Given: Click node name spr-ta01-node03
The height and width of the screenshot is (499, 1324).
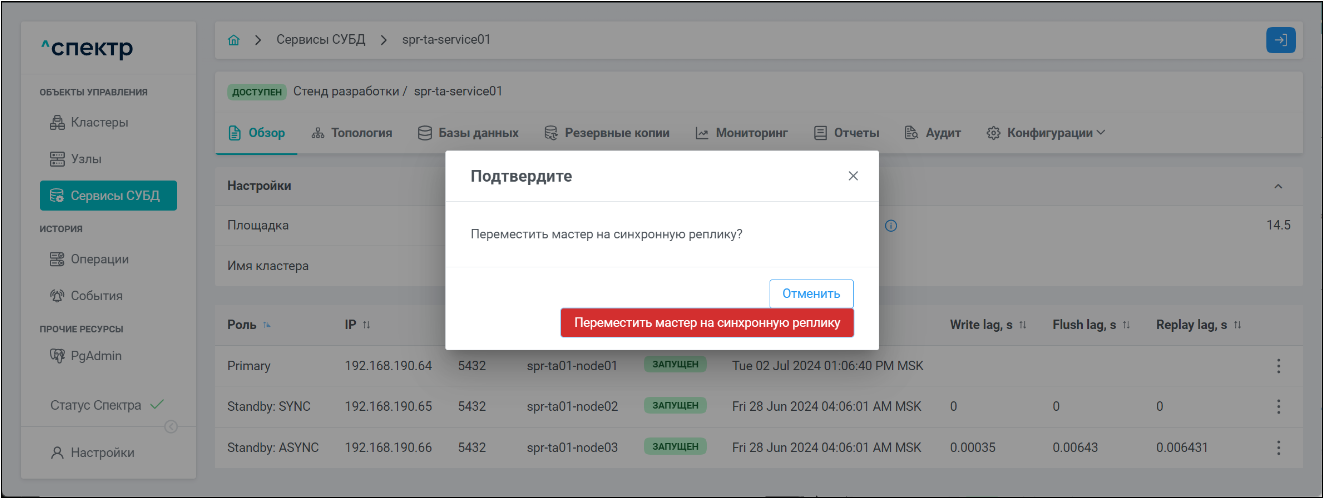Looking at the screenshot, I should [572, 447].
